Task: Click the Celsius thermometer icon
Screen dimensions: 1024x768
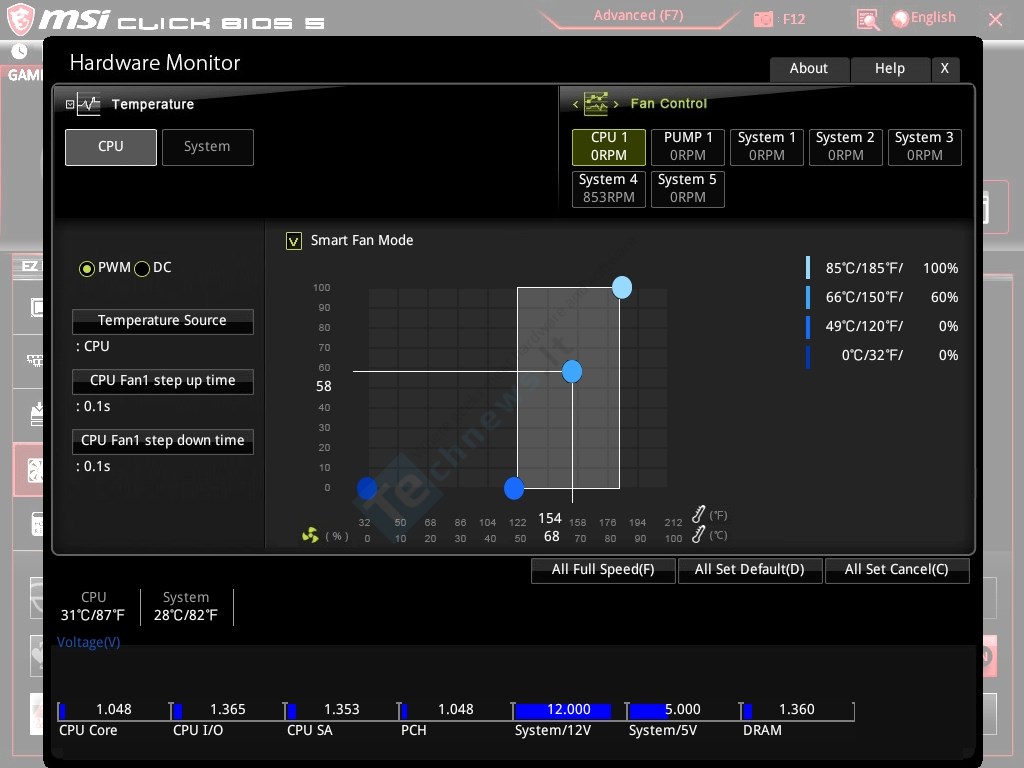Action: [699, 535]
